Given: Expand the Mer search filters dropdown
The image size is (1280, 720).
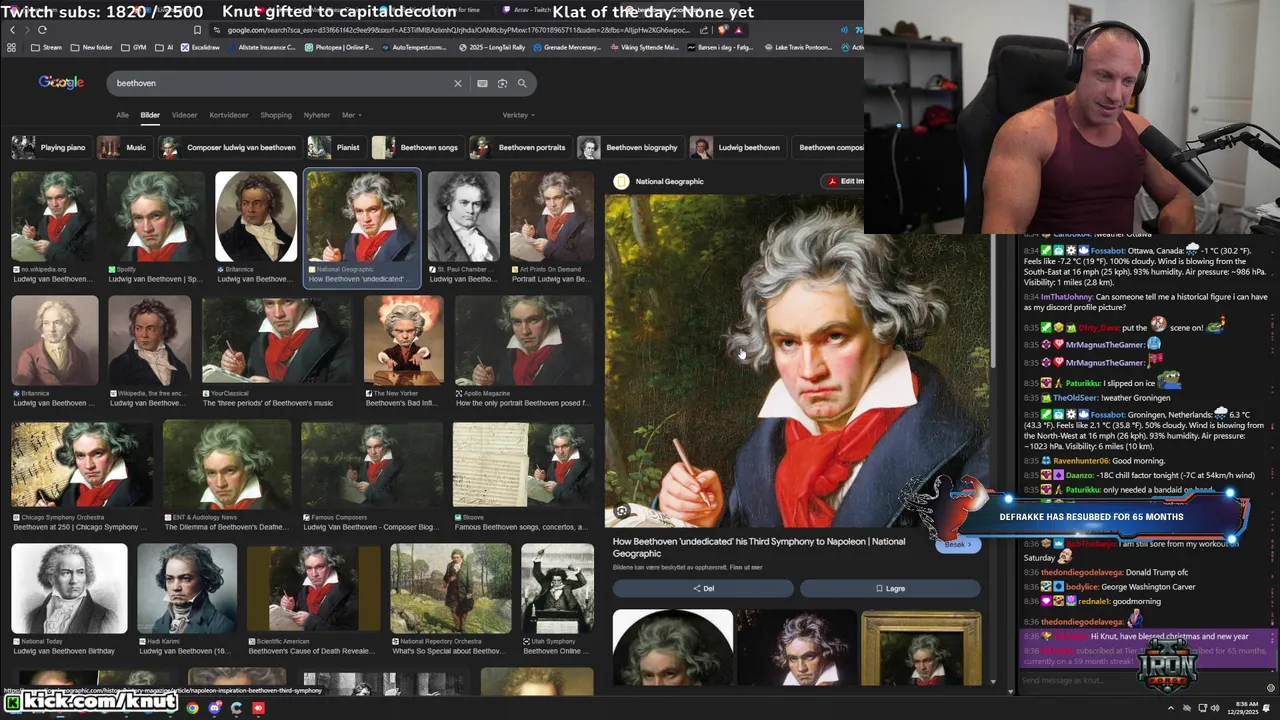Looking at the screenshot, I should (352, 115).
